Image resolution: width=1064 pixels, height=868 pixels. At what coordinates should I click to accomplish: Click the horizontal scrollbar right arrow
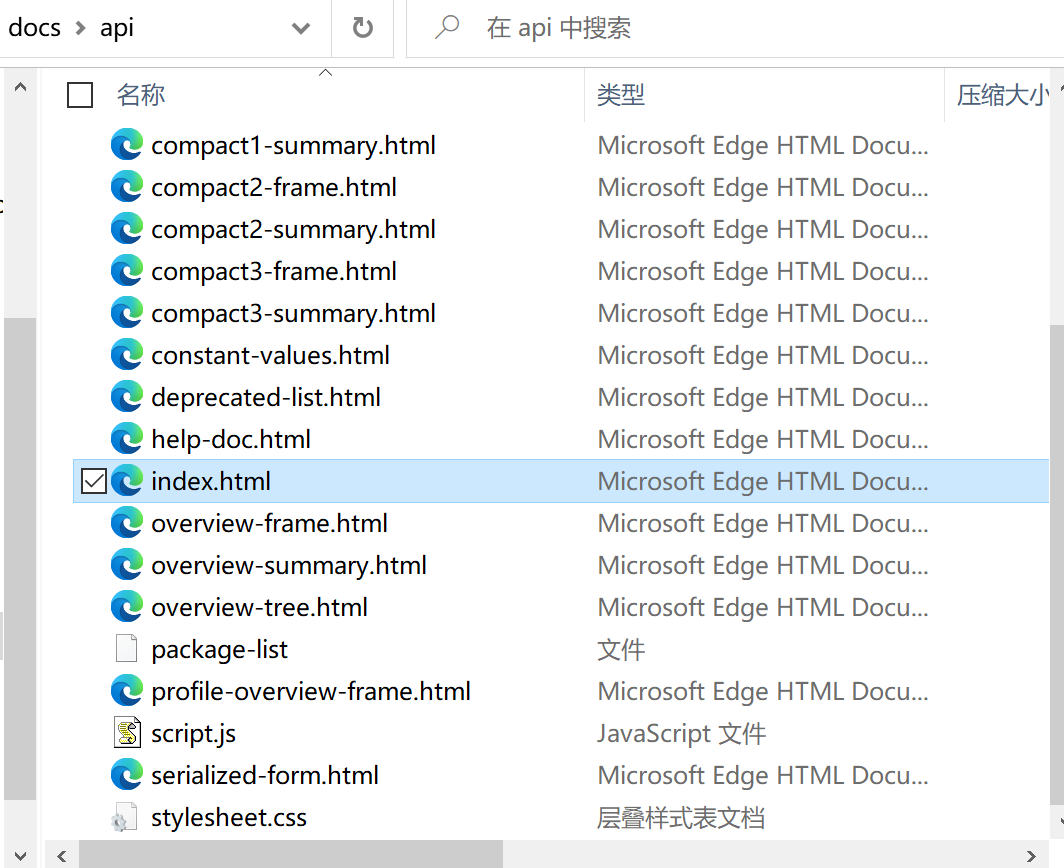(1031, 856)
